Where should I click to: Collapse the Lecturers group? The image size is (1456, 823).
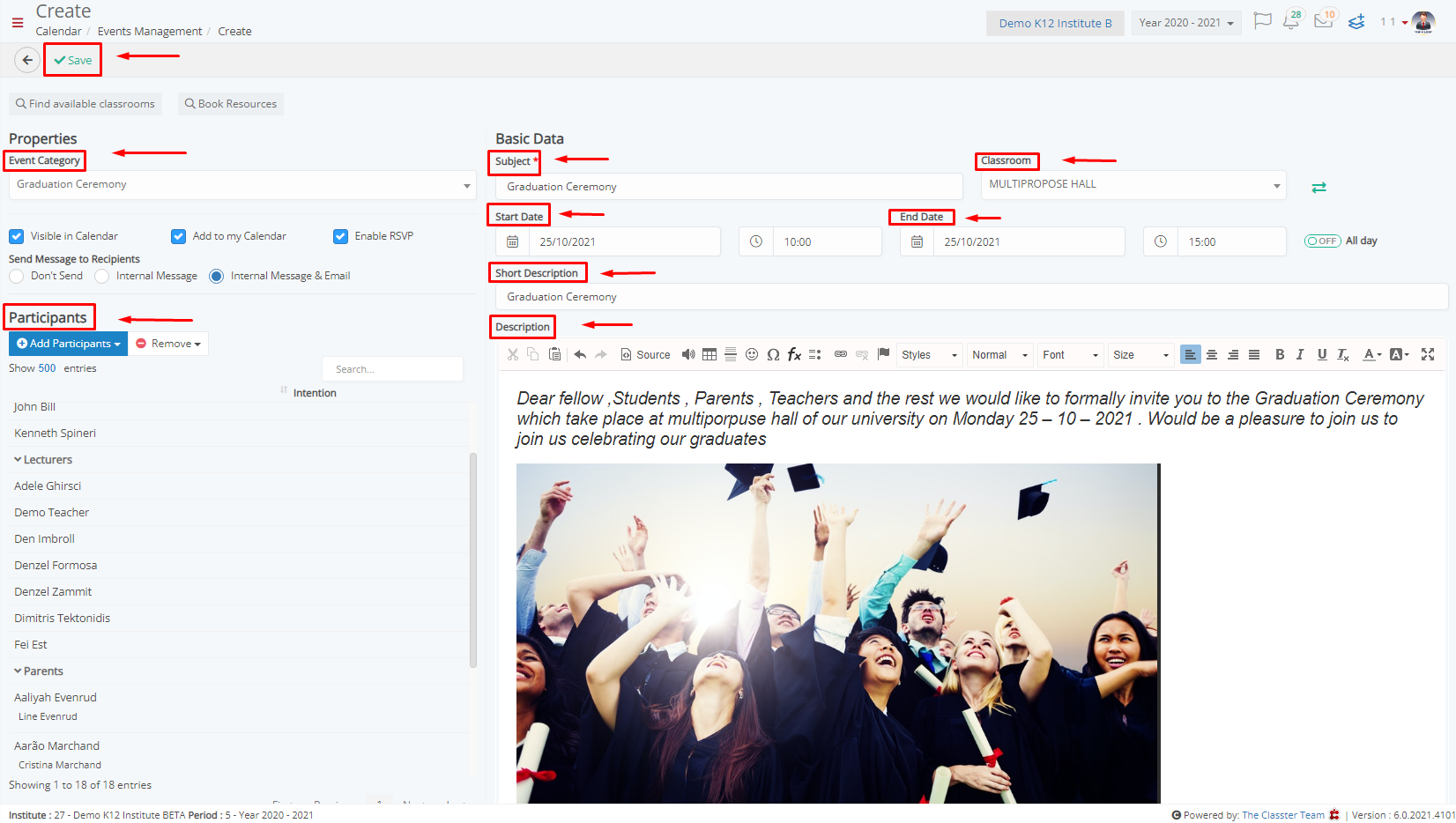pyautogui.click(x=18, y=459)
